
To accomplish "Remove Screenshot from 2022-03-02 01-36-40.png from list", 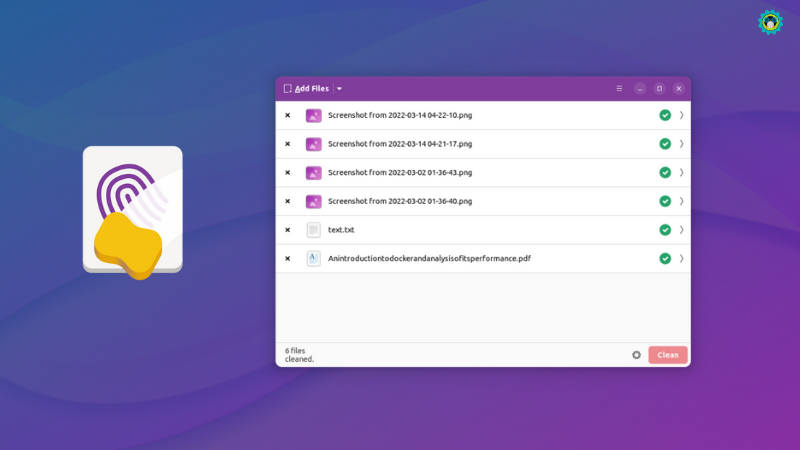I will click(288, 201).
